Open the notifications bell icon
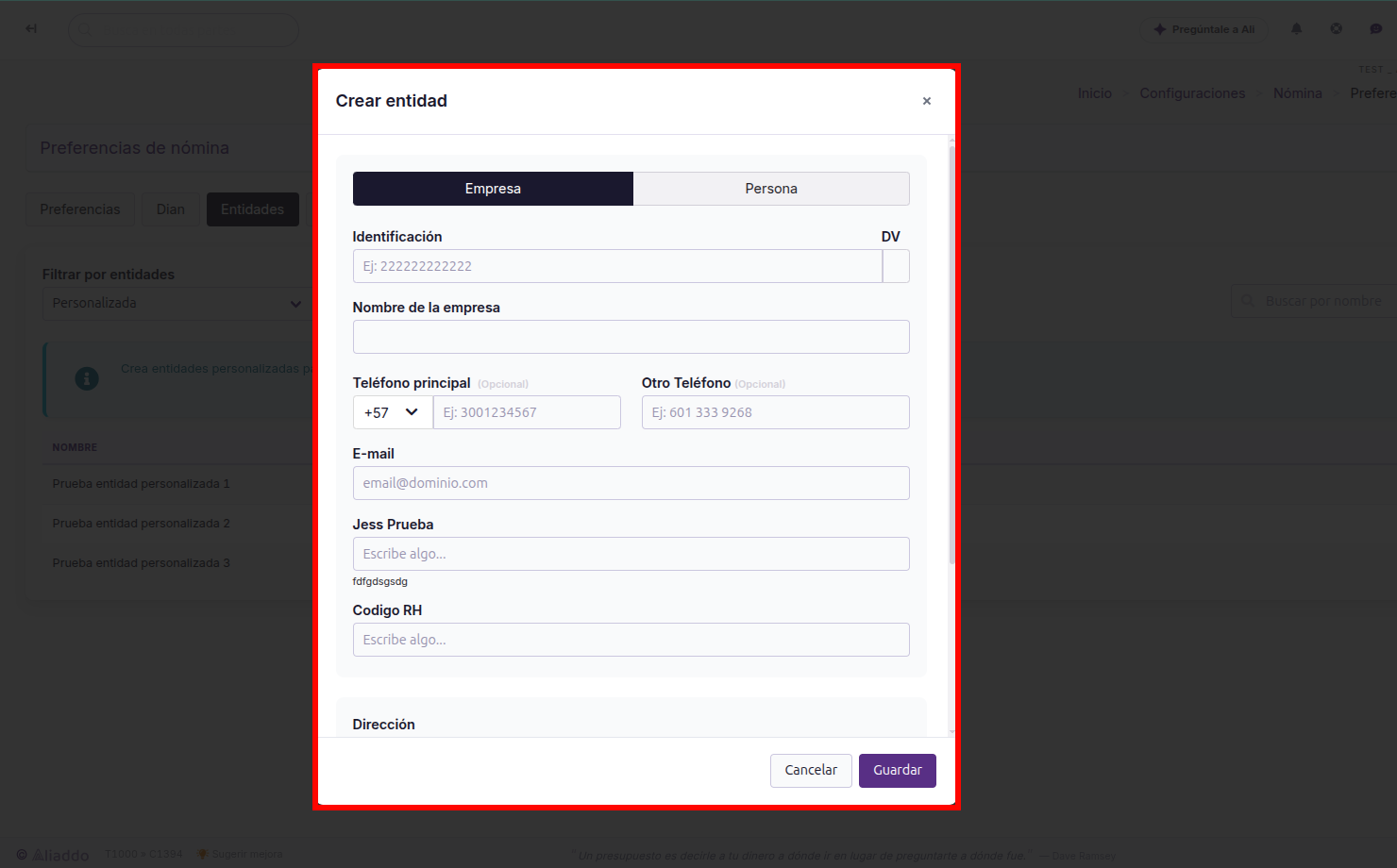This screenshot has width=1397, height=868. 1296,29
